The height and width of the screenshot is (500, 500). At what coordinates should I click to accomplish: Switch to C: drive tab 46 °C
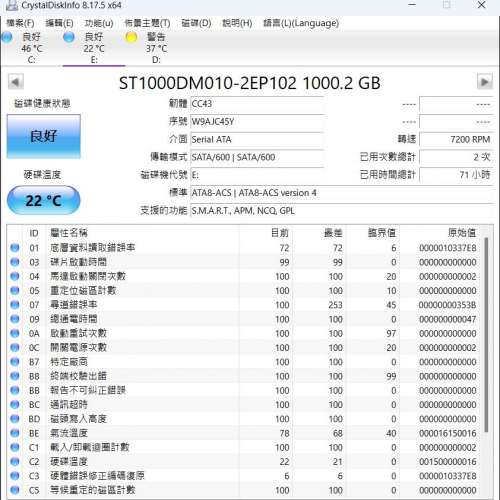[32, 48]
